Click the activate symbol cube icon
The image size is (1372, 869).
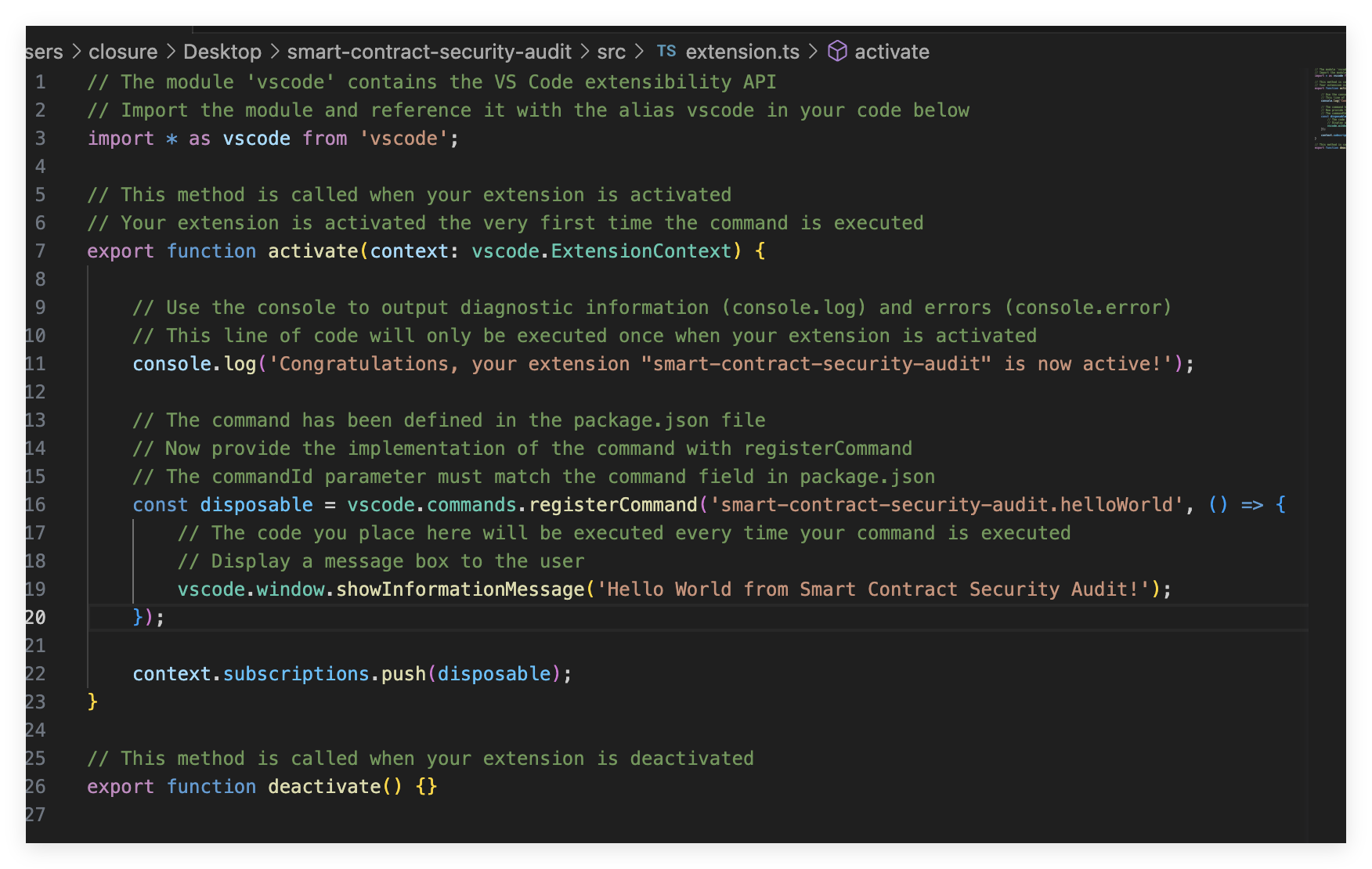click(837, 51)
